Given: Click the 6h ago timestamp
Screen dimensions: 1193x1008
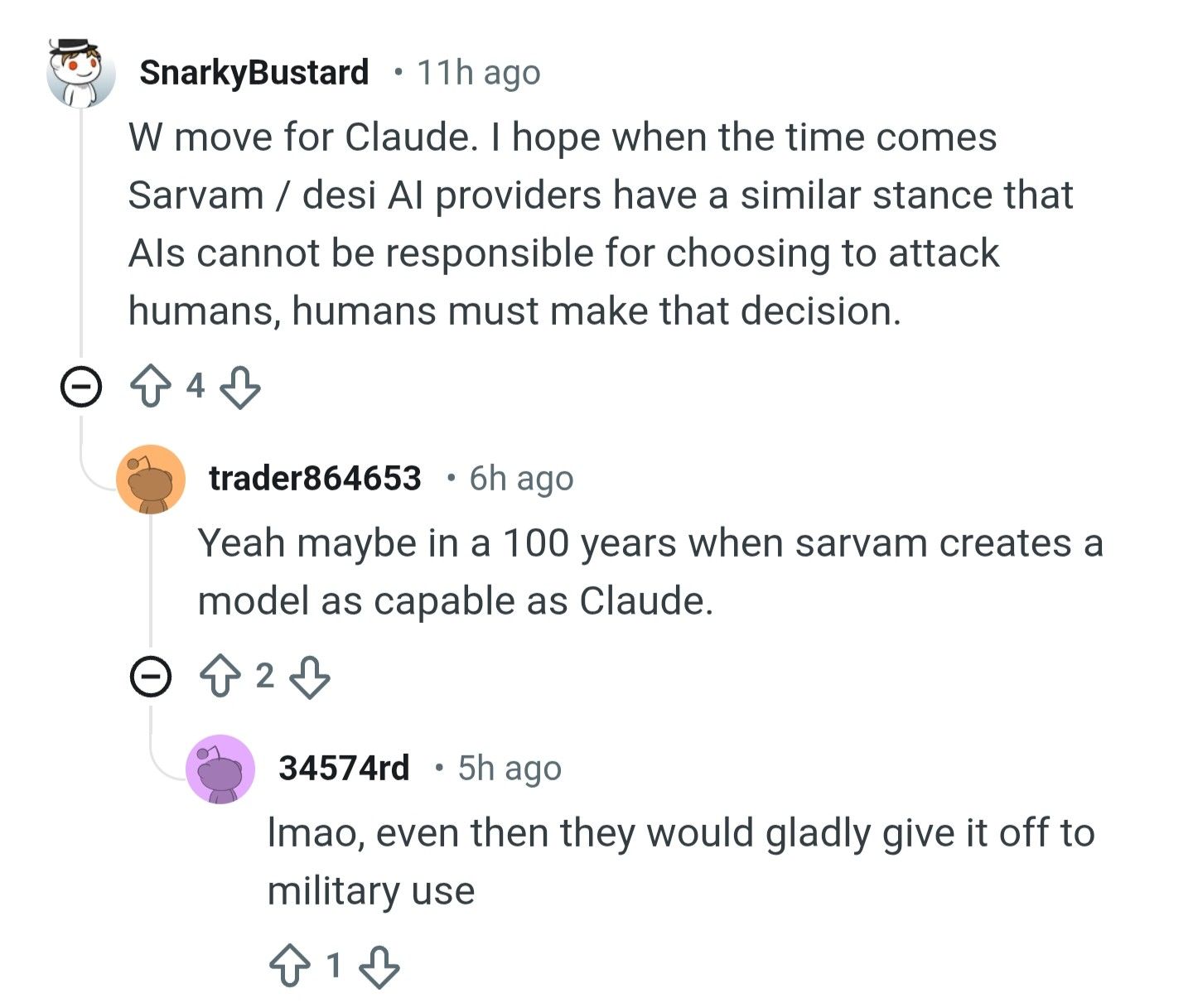Looking at the screenshot, I should click(x=521, y=479).
